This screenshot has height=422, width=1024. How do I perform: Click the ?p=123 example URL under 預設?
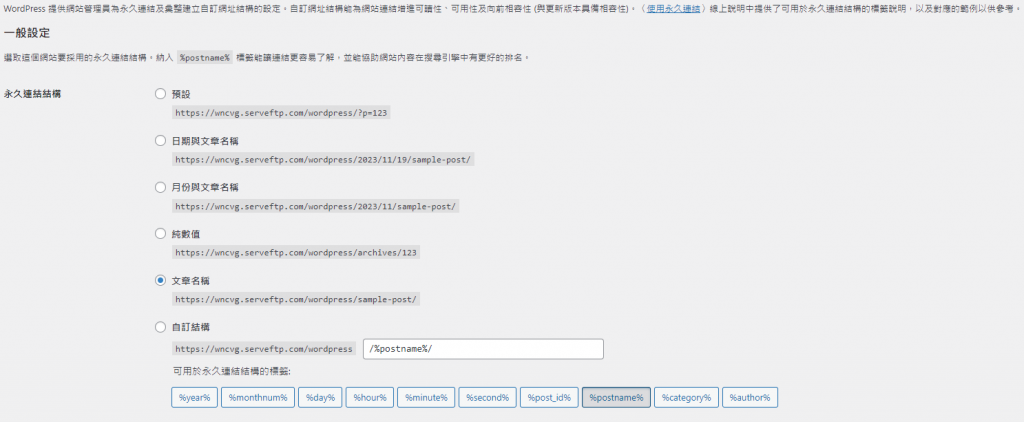pyautogui.click(x=281, y=113)
